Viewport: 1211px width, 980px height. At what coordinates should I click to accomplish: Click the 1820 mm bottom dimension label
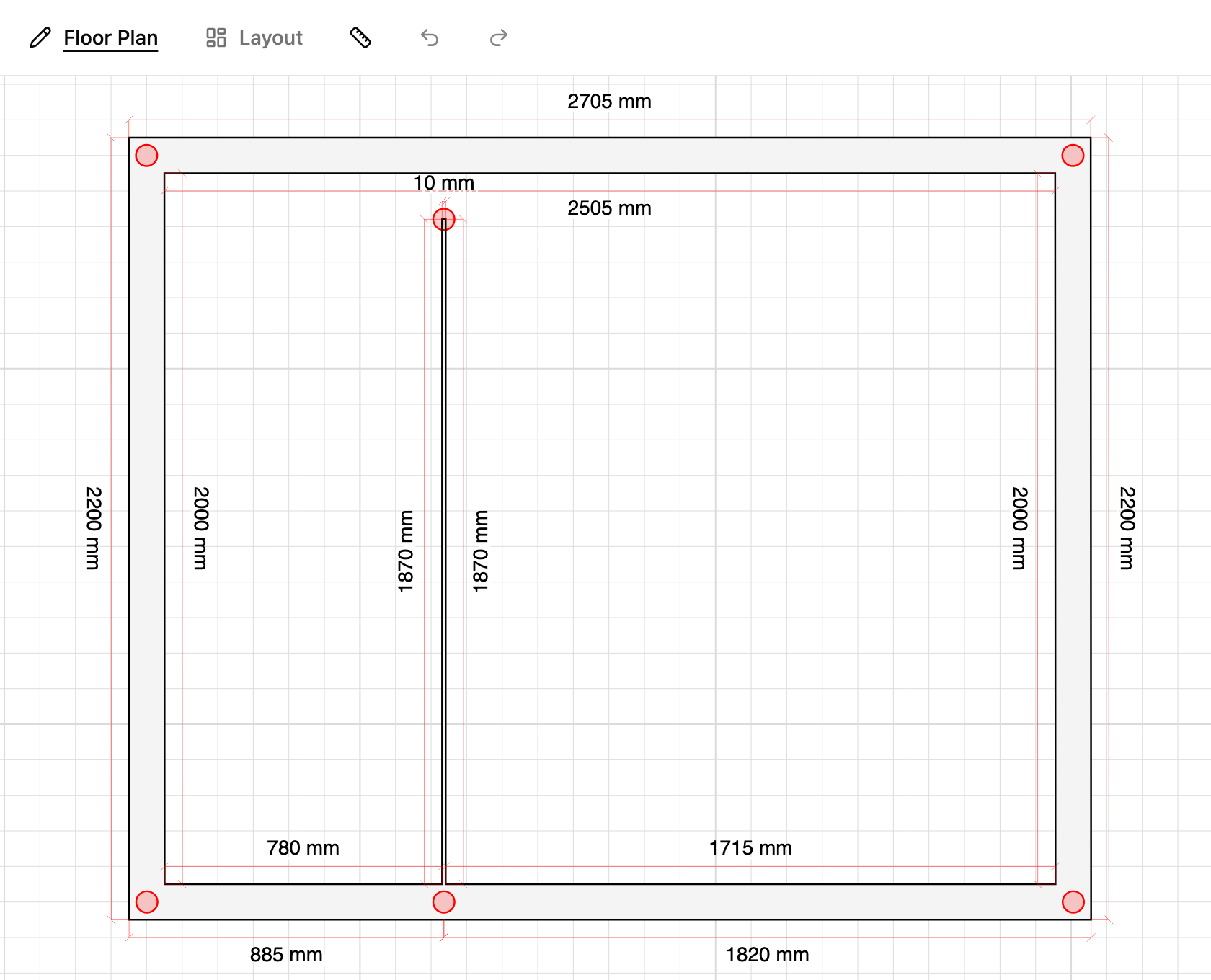pyautogui.click(x=767, y=955)
